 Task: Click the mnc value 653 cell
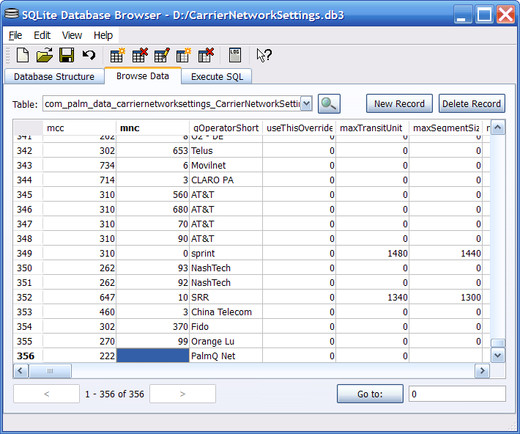click(x=153, y=151)
